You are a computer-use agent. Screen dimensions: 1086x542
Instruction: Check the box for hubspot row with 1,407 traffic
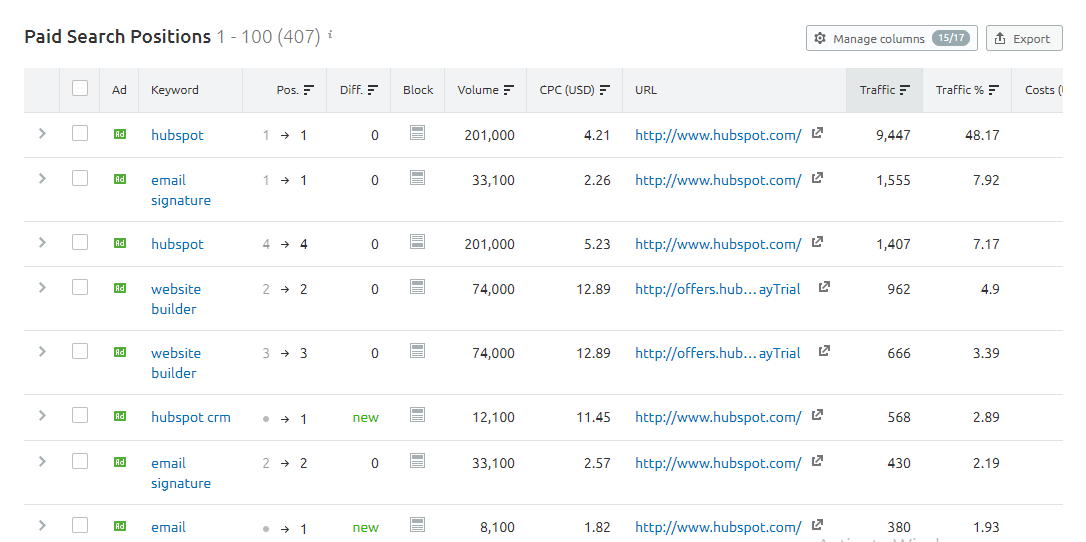coord(80,242)
